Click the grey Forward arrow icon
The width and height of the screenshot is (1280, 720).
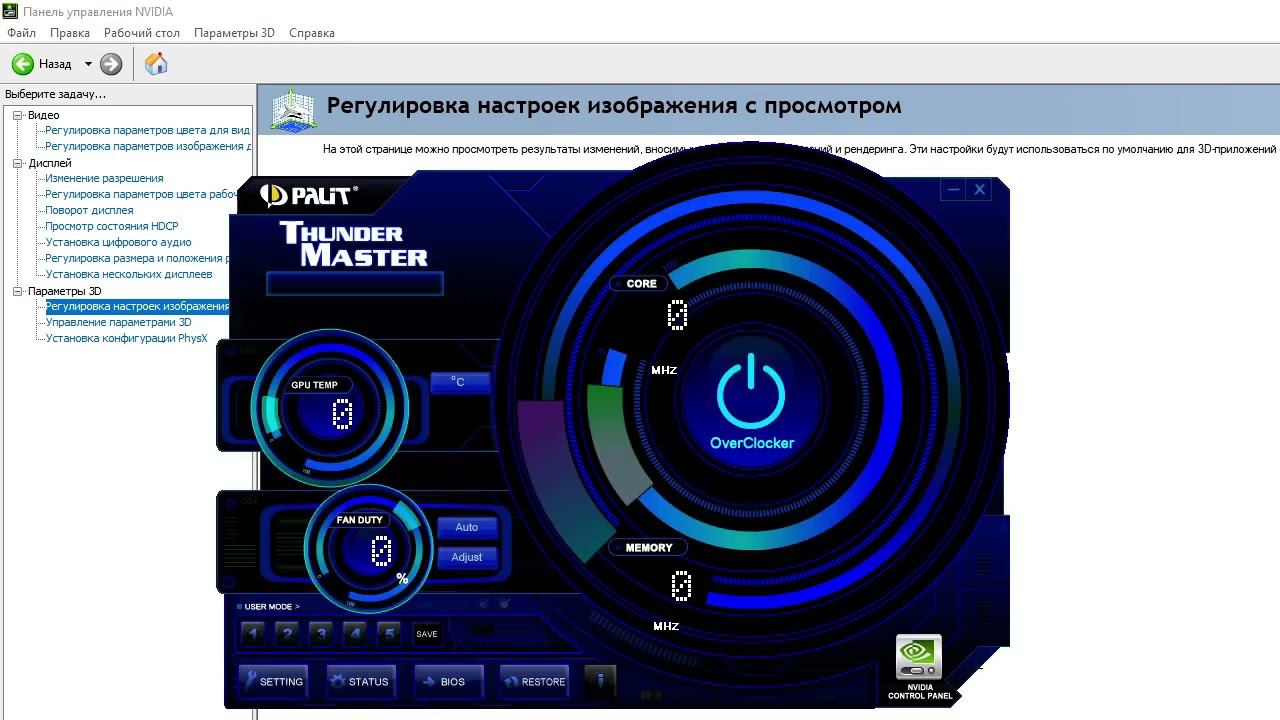[111, 64]
